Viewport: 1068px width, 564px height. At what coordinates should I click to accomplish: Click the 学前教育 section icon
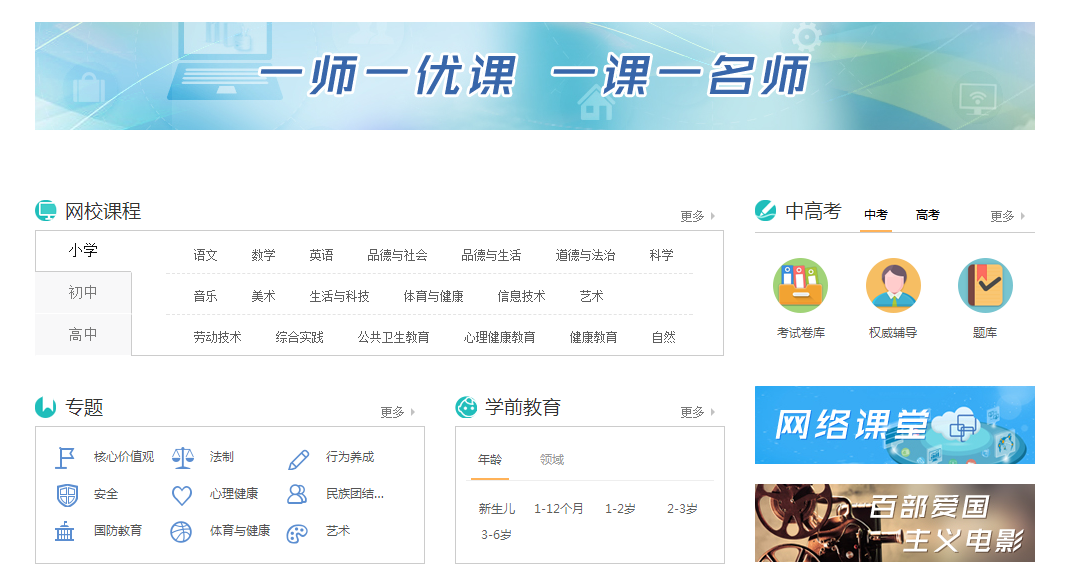point(466,407)
